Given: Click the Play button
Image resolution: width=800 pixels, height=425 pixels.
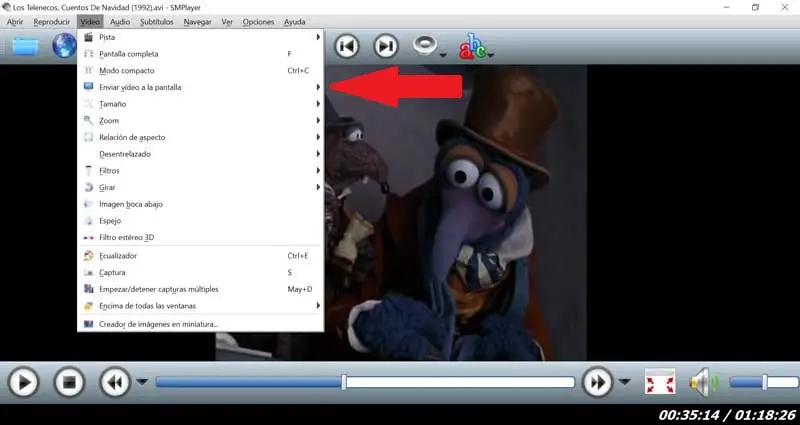Looking at the screenshot, I should coord(23,382).
